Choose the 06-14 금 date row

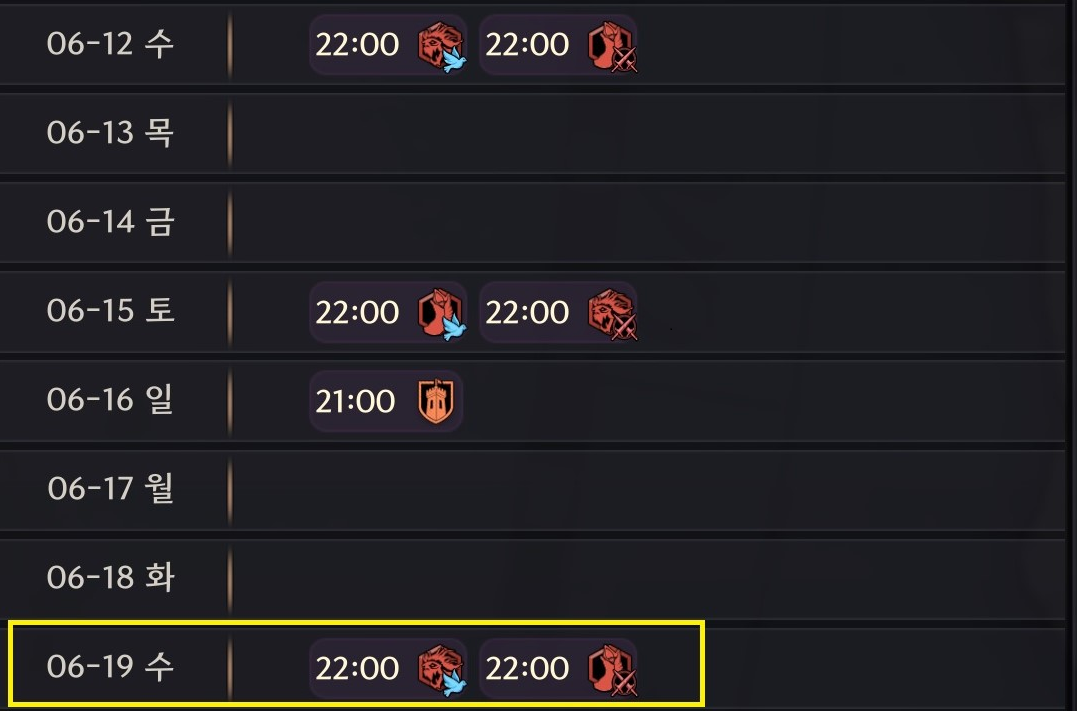coord(532,223)
